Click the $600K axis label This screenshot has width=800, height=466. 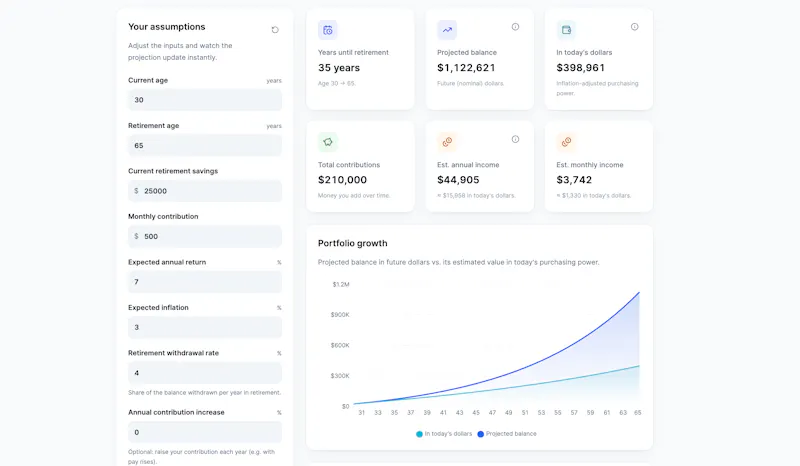(340, 346)
